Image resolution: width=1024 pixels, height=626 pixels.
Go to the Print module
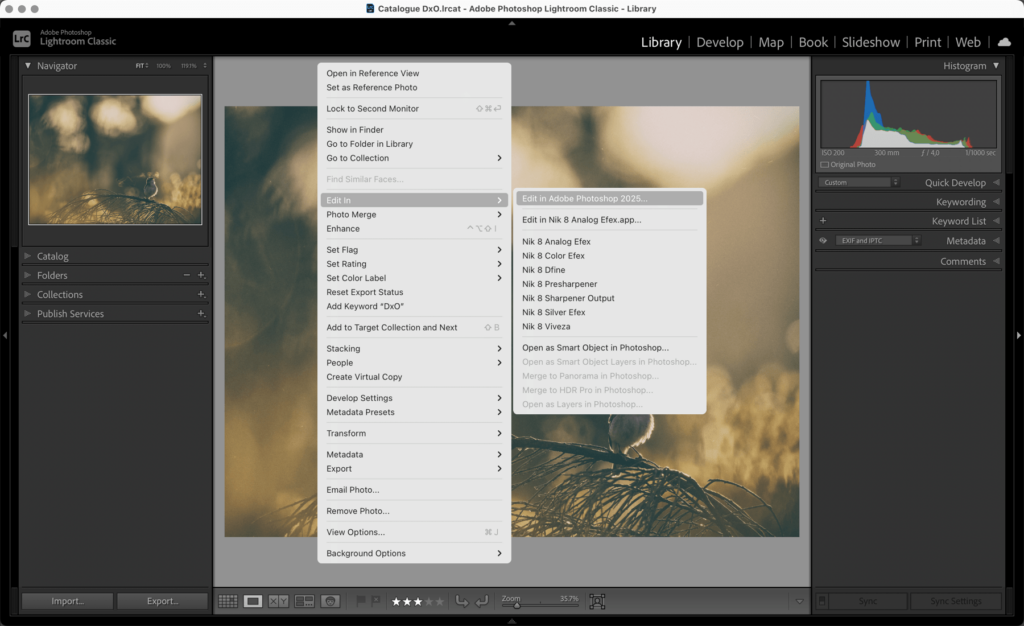pyautogui.click(x=927, y=42)
